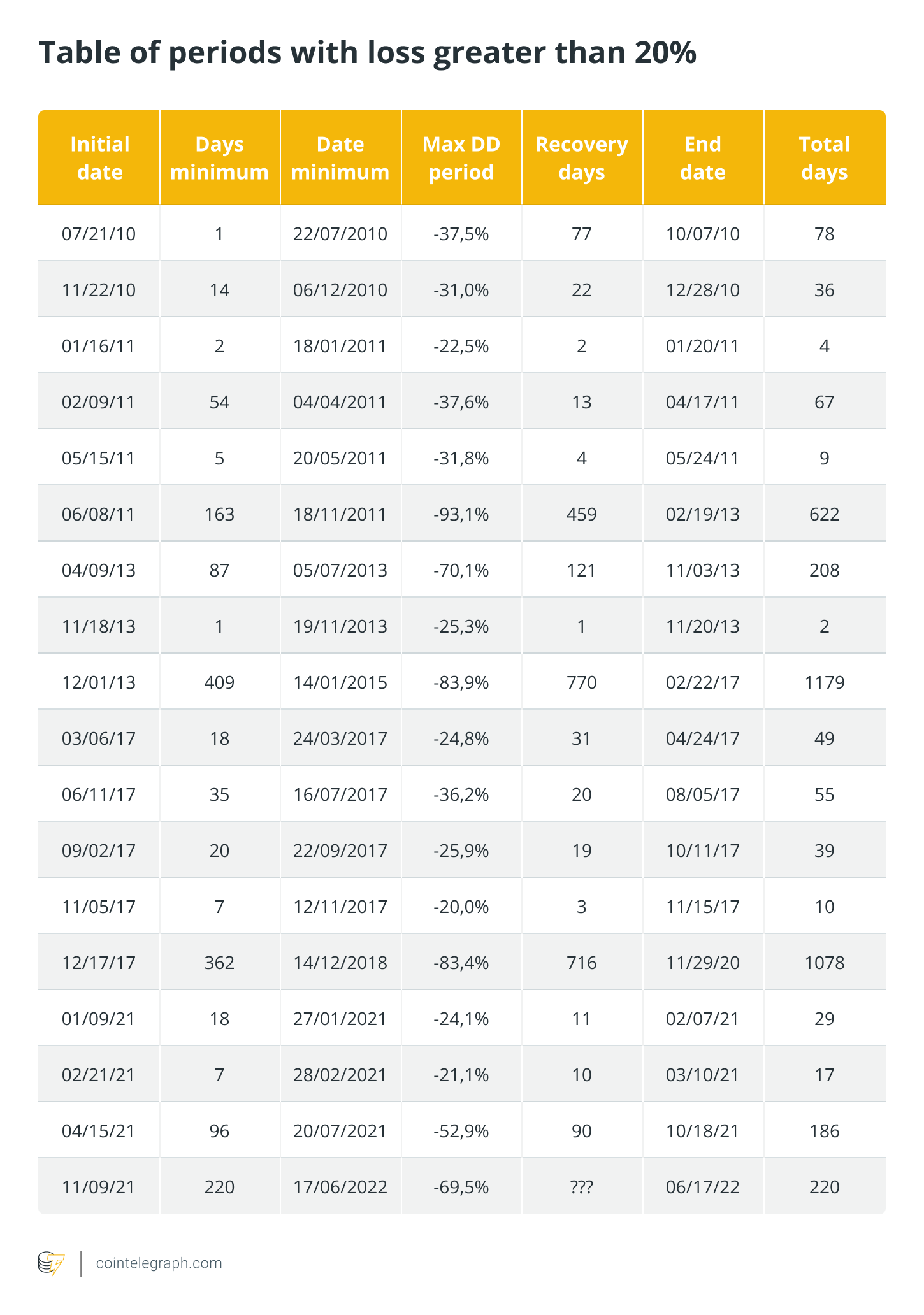Click the 770 recovery days cell

[582, 682]
